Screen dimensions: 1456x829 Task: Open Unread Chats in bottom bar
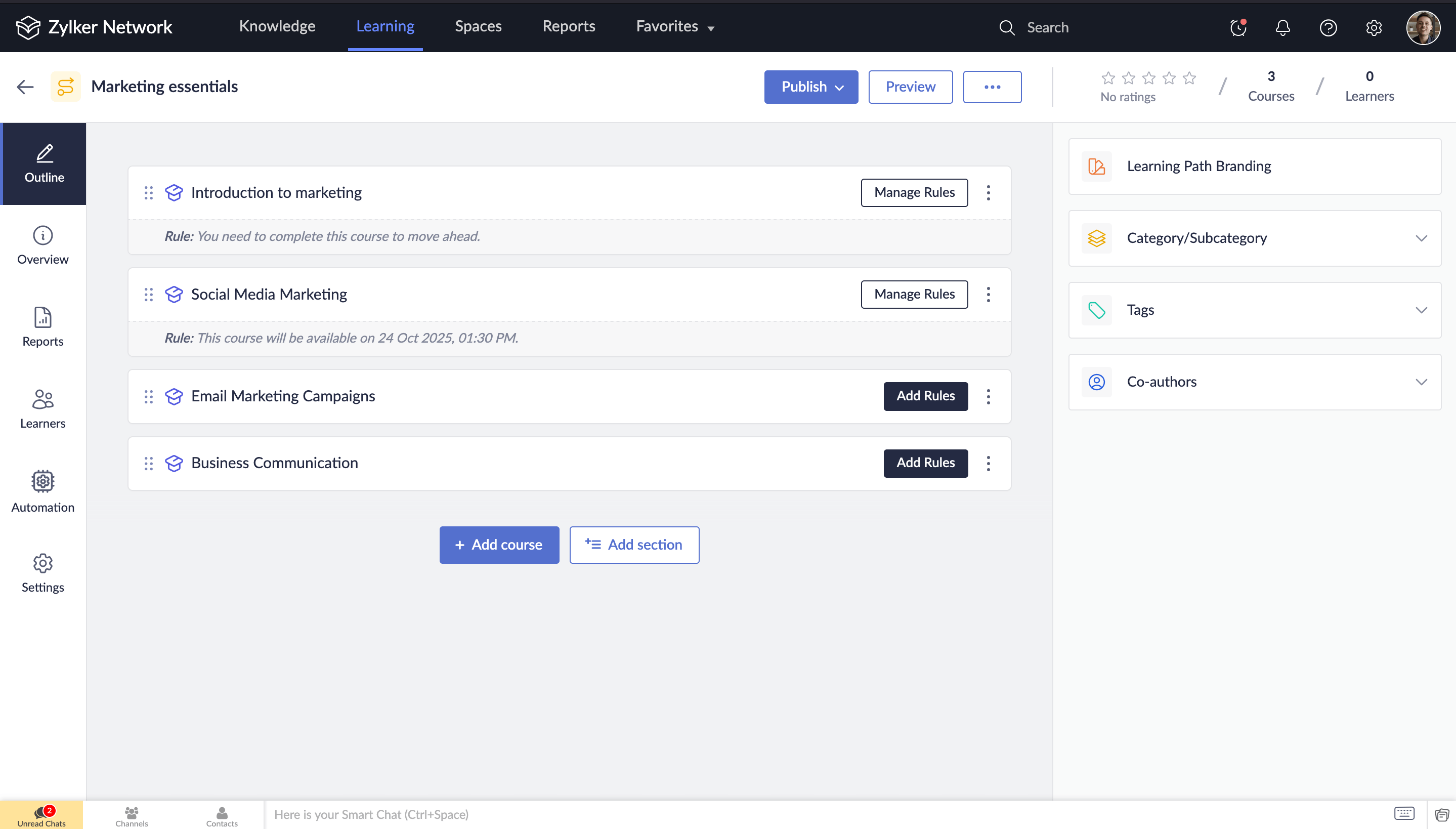(x=41, y=815)
